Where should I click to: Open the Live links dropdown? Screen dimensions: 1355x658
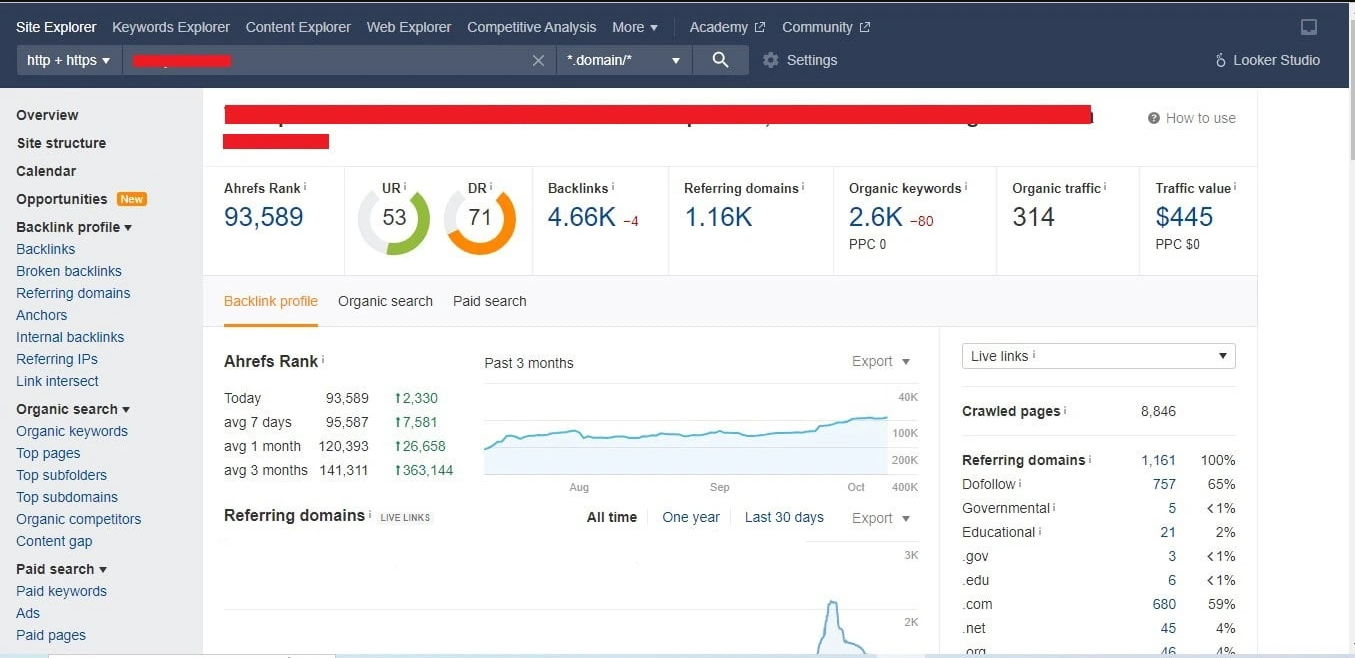click(x=1098, y=356)
